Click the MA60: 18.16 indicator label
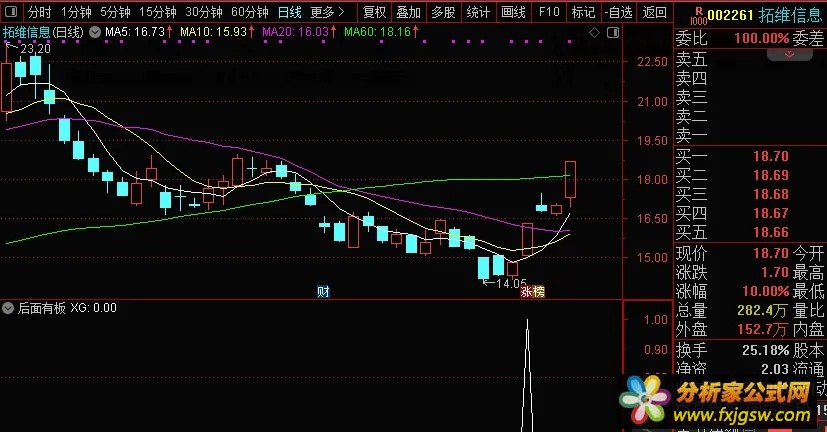 tap(381, 32)
